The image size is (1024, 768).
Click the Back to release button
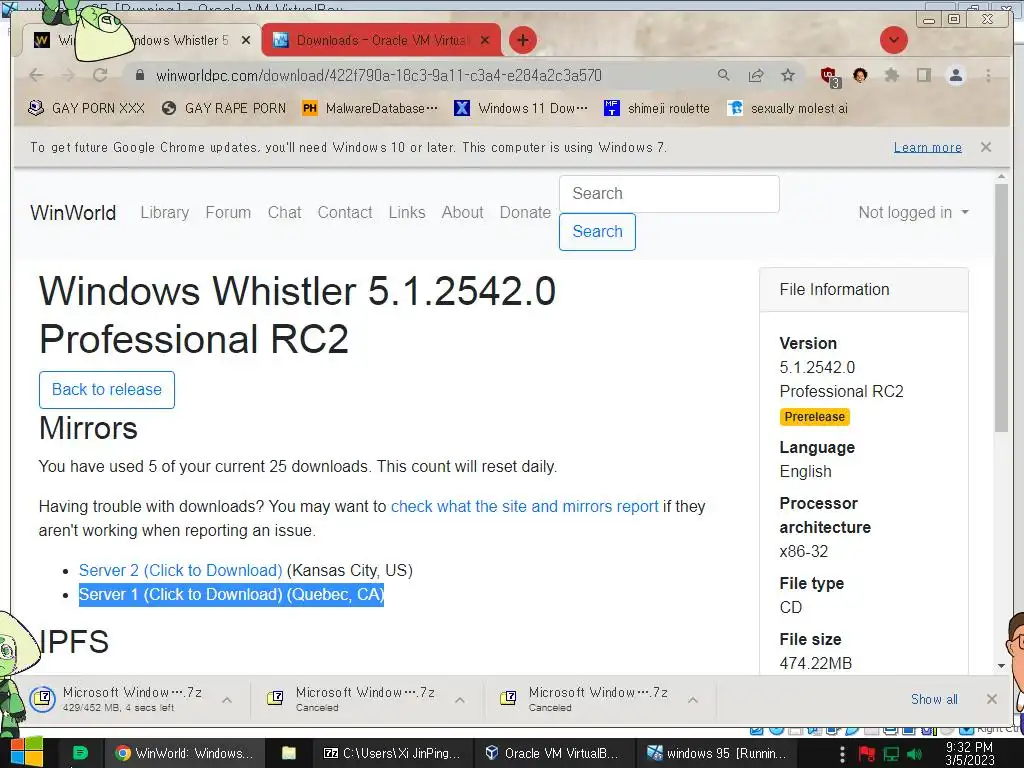pyautogui.click(x=106, y=390)
